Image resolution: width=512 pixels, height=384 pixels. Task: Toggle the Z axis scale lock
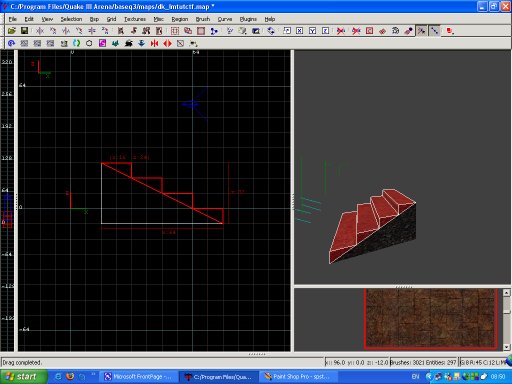tap(325, 31)
